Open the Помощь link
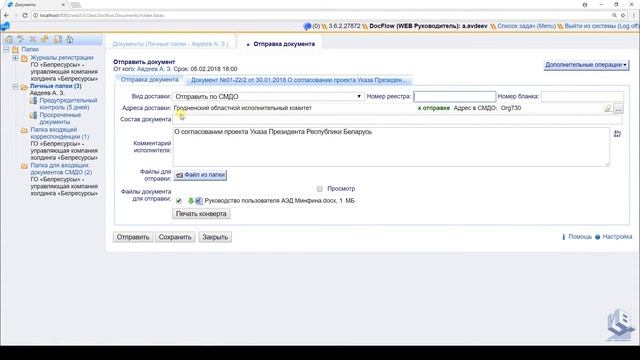 (x=580, y=237)
